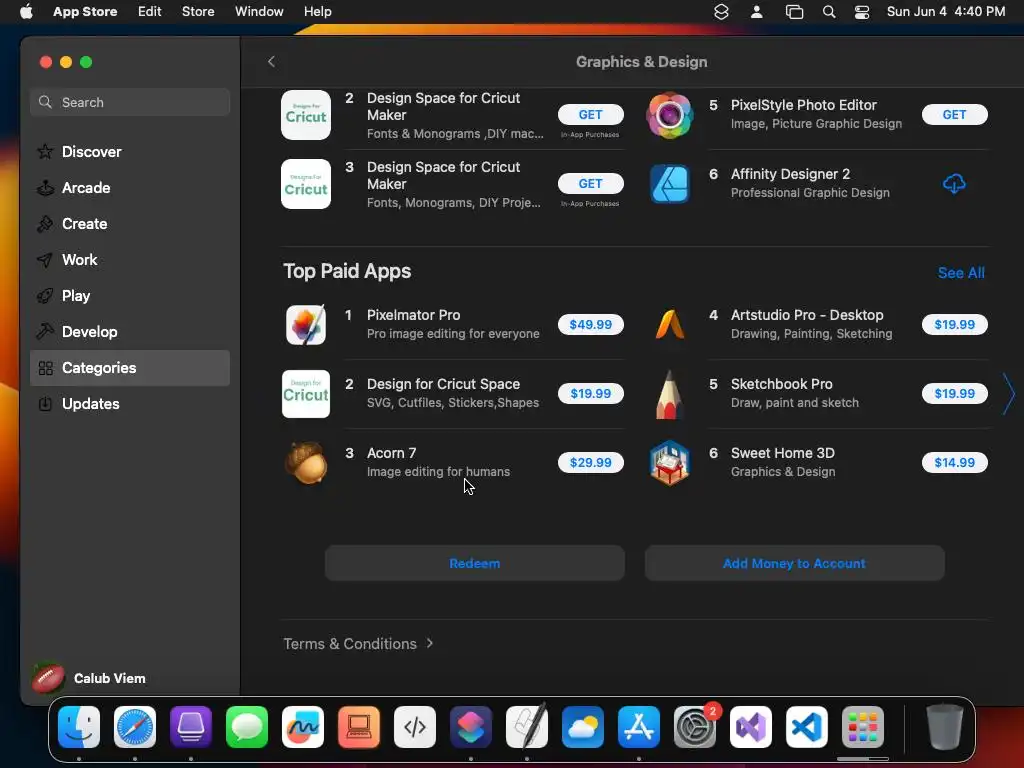Launch Safari from the Dock

tap(135, 727)
